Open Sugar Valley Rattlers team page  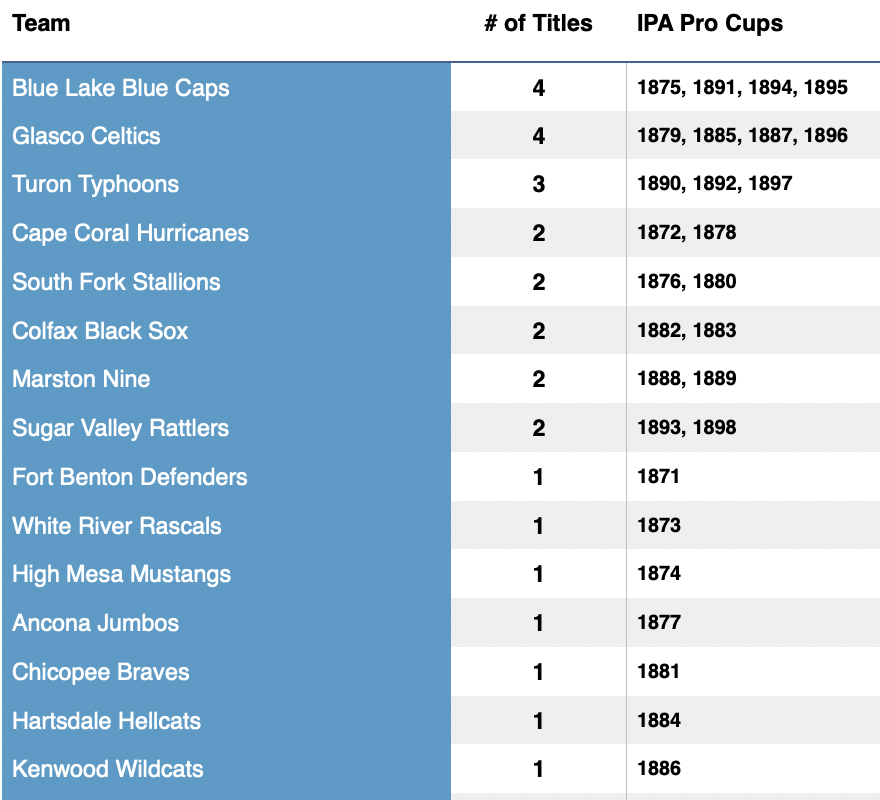click(120, 428)
